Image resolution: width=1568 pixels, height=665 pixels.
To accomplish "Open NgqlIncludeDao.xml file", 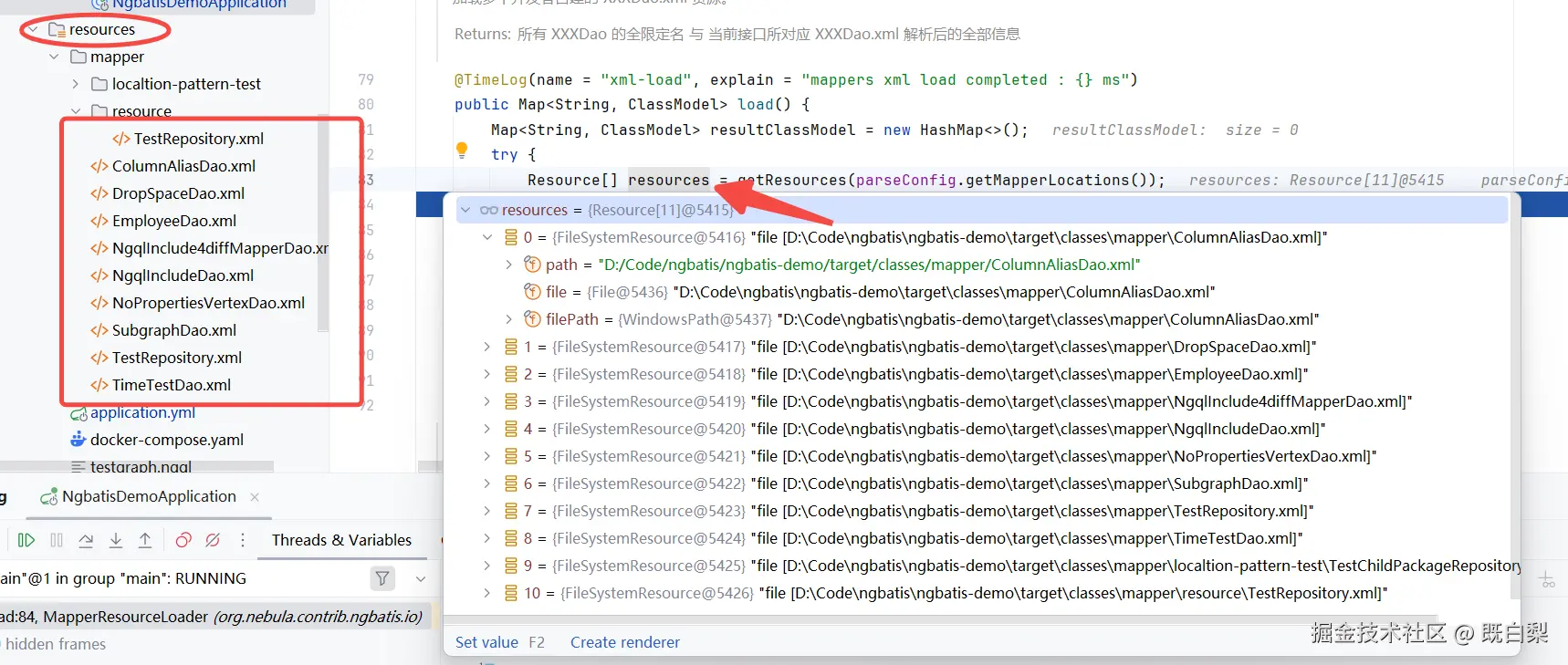I will 183,275.
